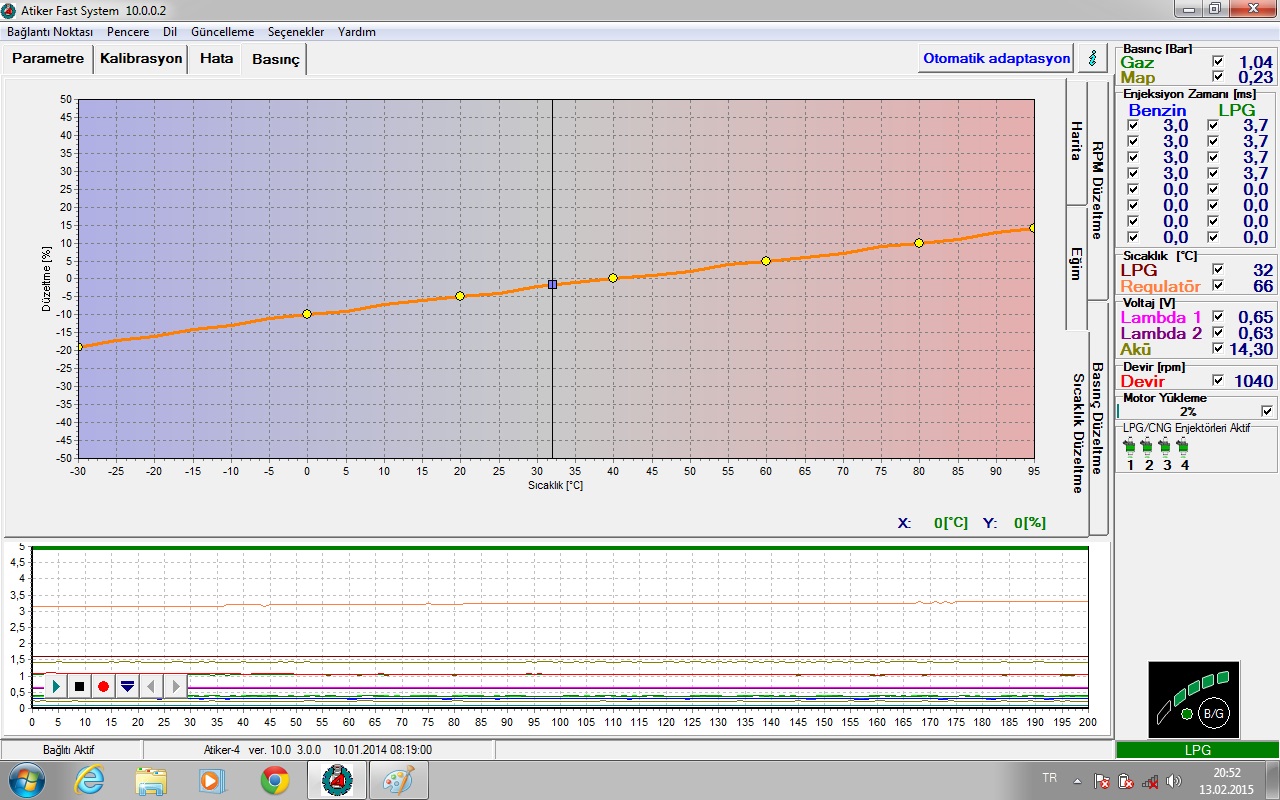Click the Motor Yükleme 2% progress bar
This screenshot has width=1280, height=800.
(1188, 411)
